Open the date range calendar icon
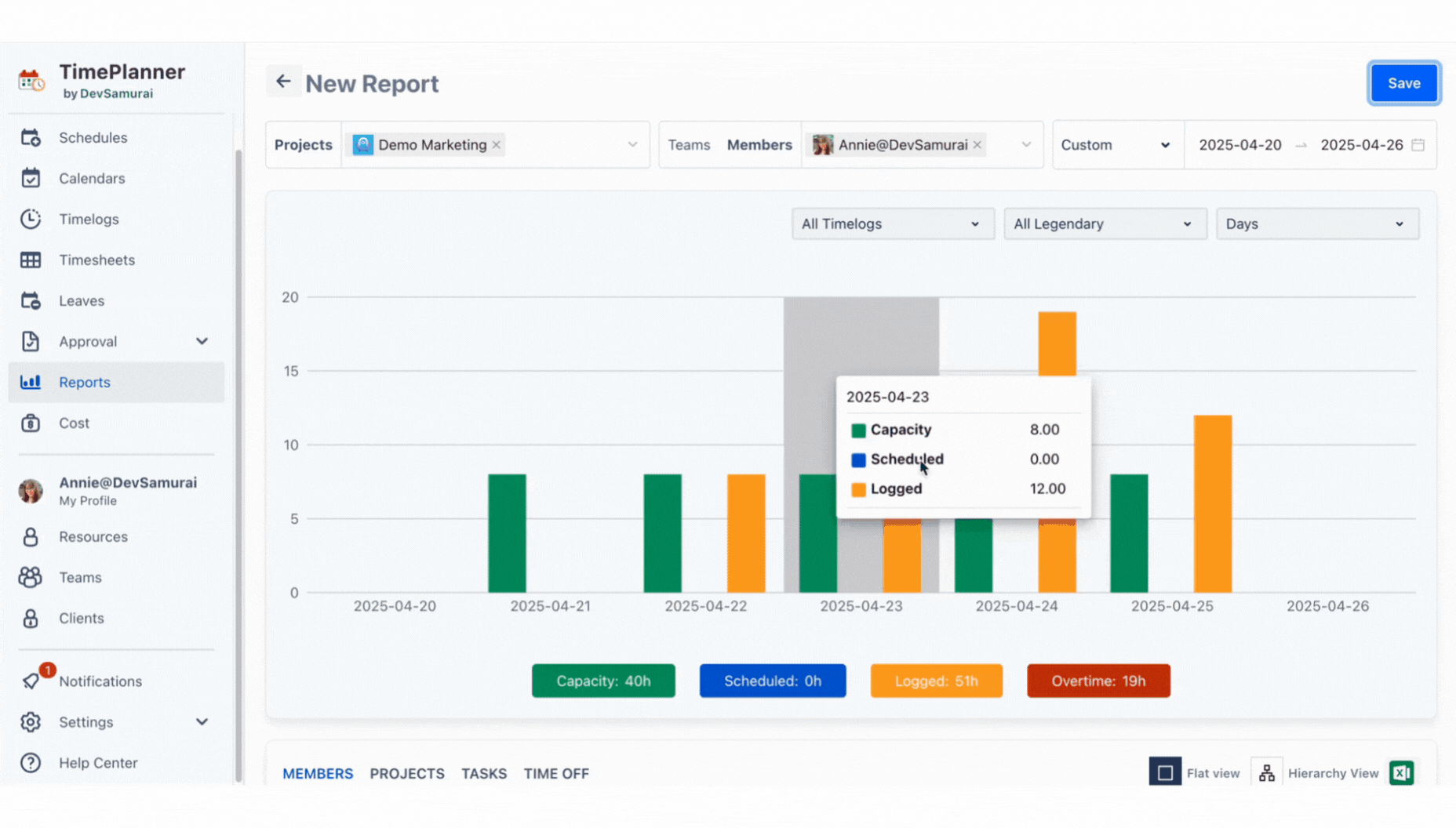The image size is (1456, 828). tap(1418, 145)
